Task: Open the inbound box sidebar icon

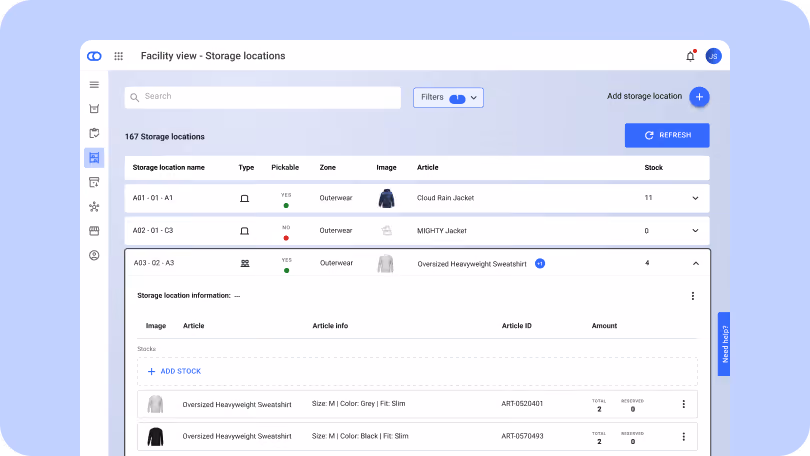Action: click(94, 182)
